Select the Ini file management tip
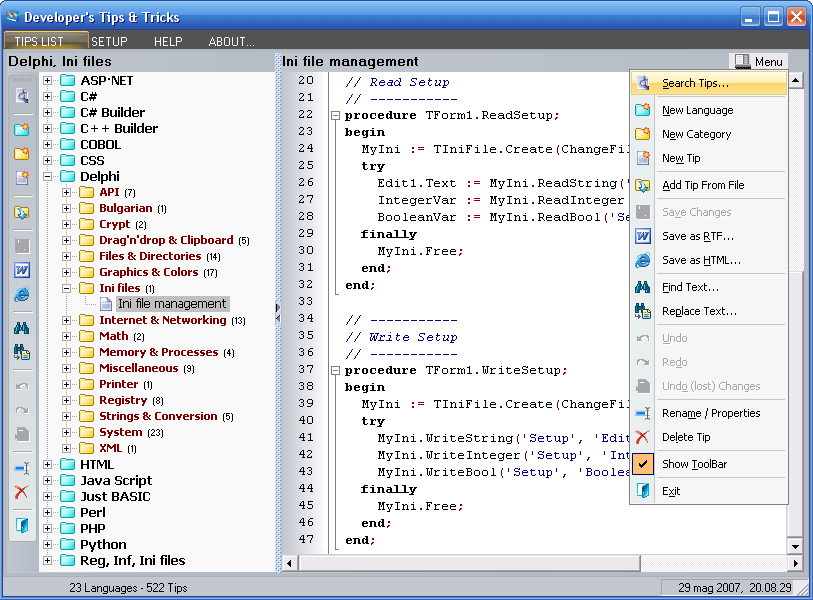This screenshot has height=600, width=813. point(171,304)
